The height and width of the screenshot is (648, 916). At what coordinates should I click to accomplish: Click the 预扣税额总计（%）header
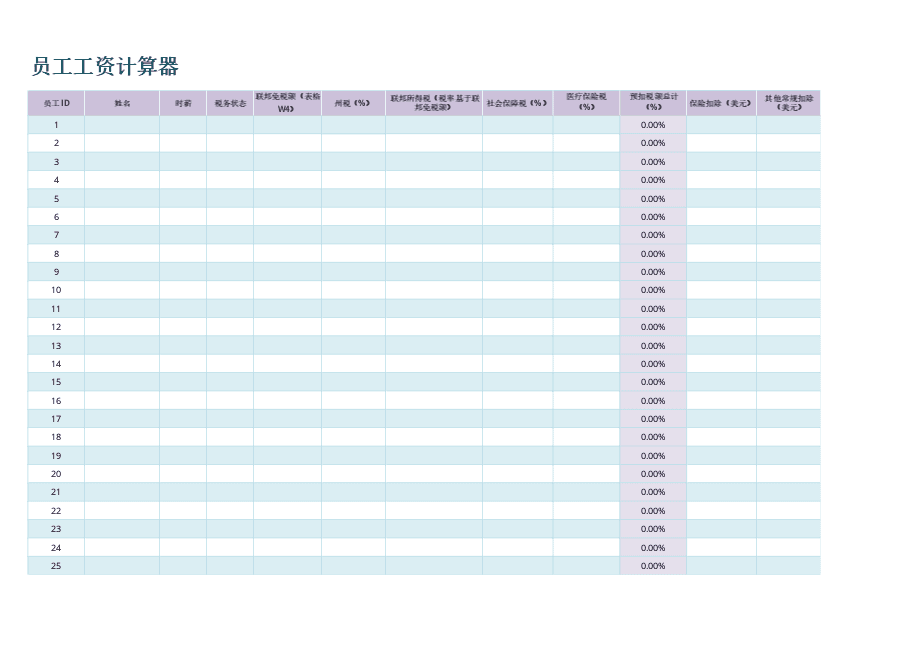click(653, 103)
